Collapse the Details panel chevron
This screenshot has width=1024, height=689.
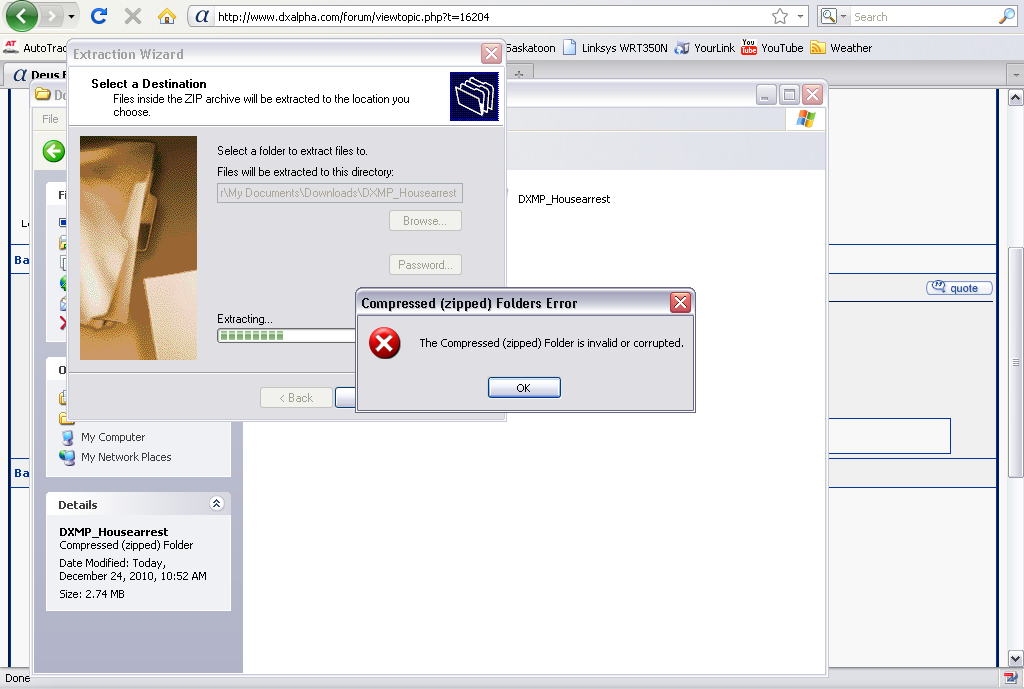point(217,504)
